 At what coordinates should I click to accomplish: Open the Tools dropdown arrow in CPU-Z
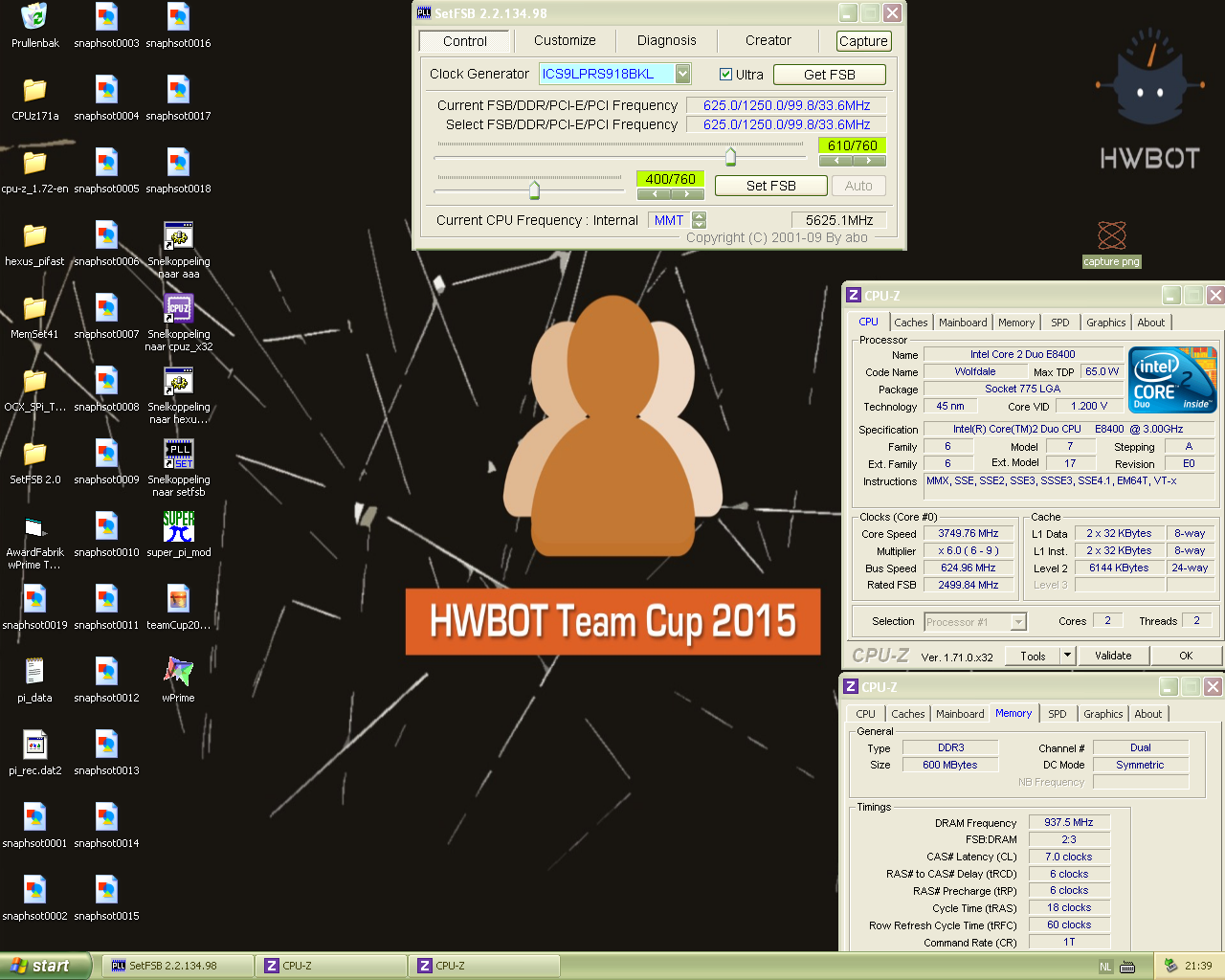[x=1067, y=656]
